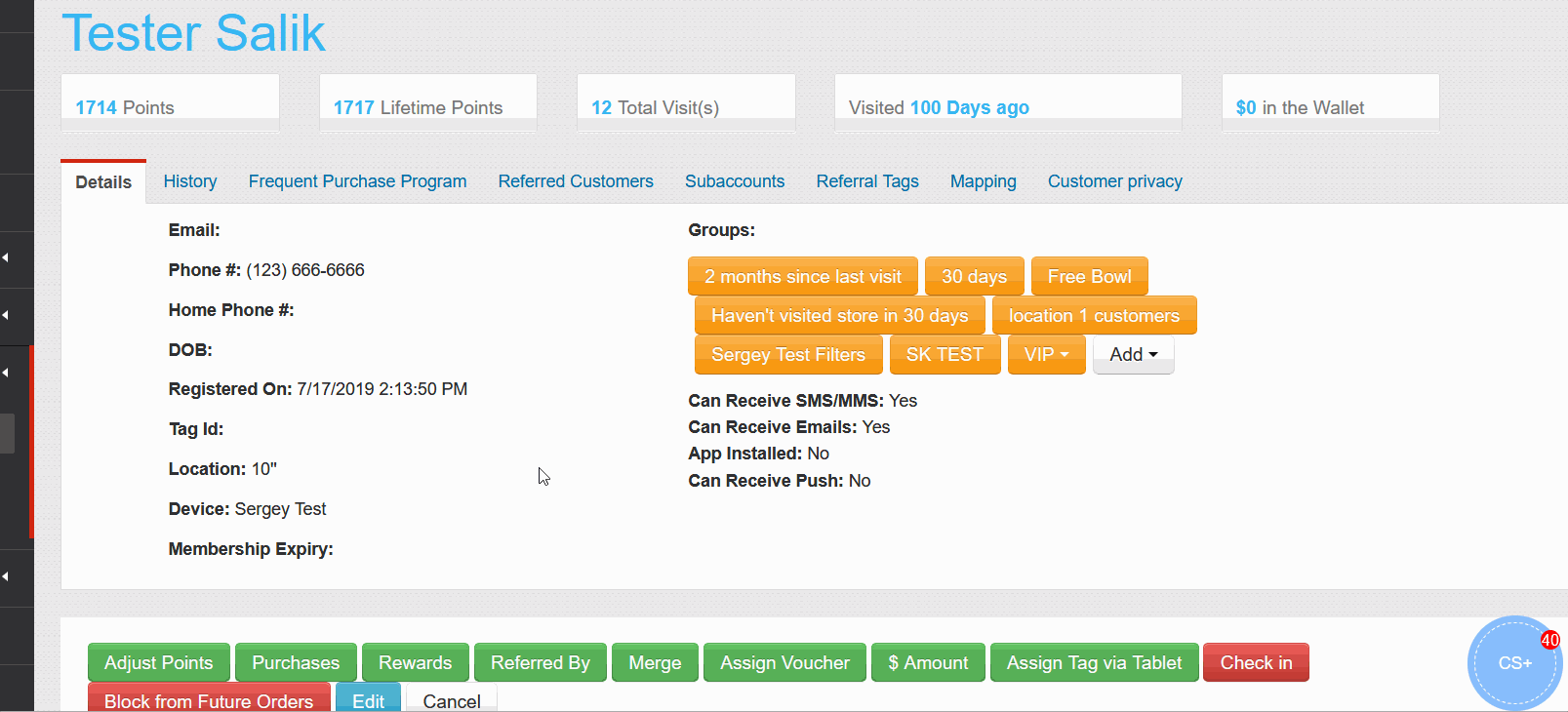The image size is (1568, 712).
Task: Click the $0 in the Wallet card
Action: pos(1331,103)
